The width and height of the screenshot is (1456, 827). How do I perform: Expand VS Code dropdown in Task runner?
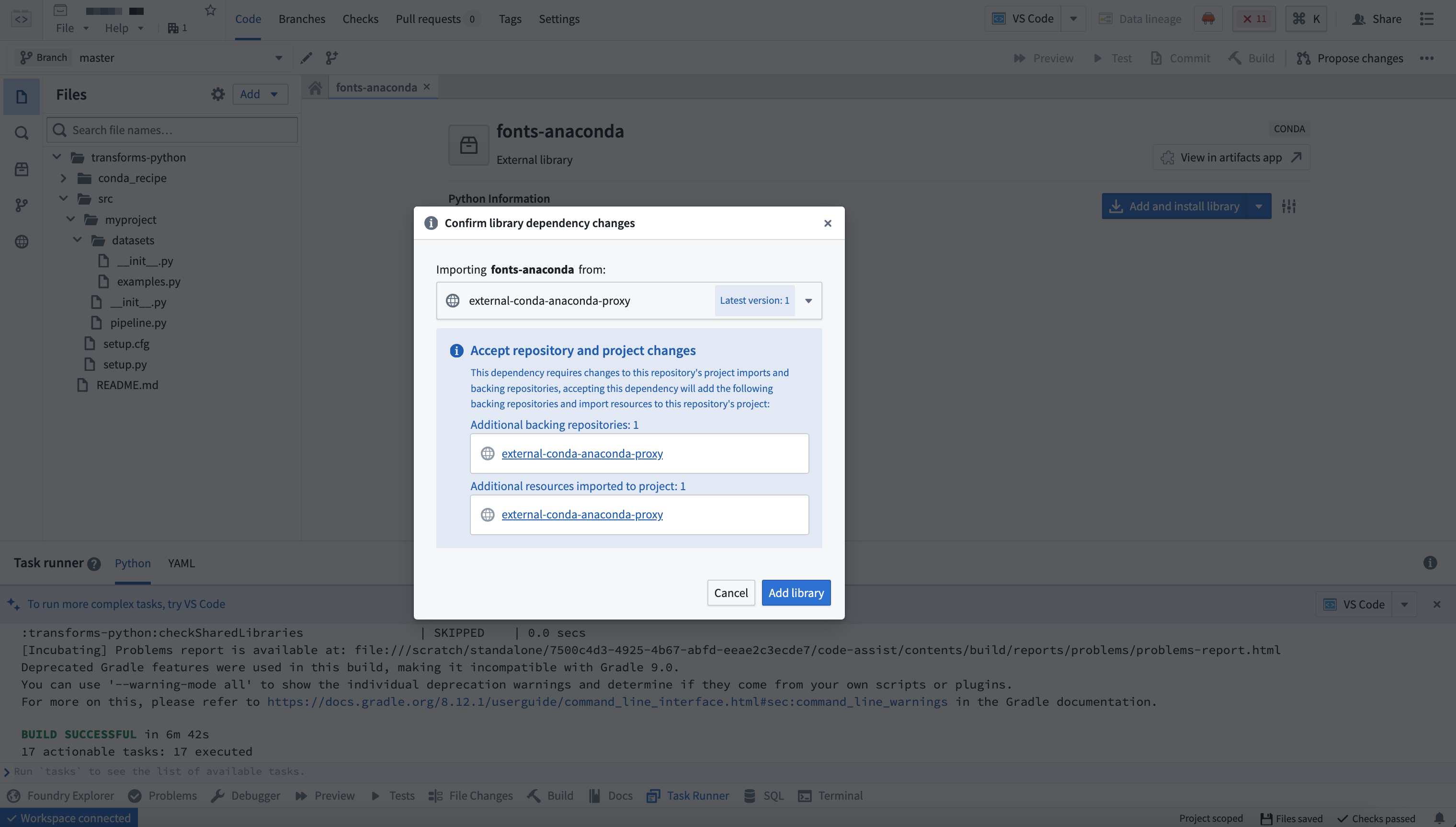click(x=1404, y=604)
